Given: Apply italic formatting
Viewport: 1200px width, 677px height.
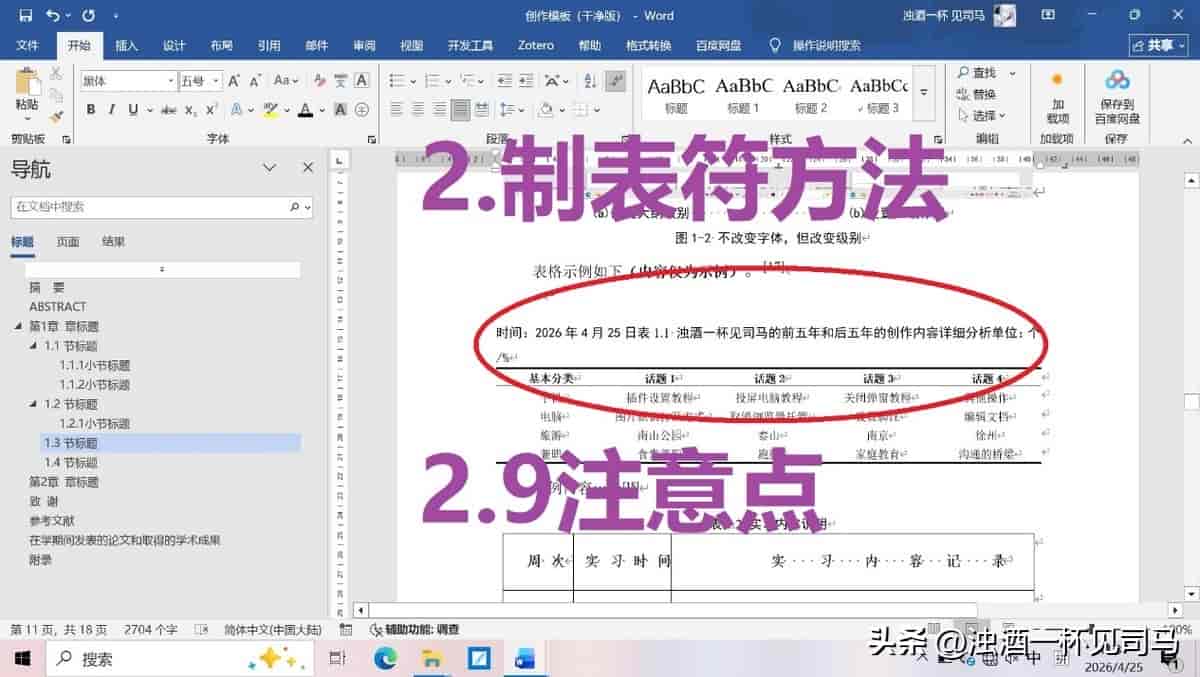Looking at the screenshot, I should [x=111, y=109].
